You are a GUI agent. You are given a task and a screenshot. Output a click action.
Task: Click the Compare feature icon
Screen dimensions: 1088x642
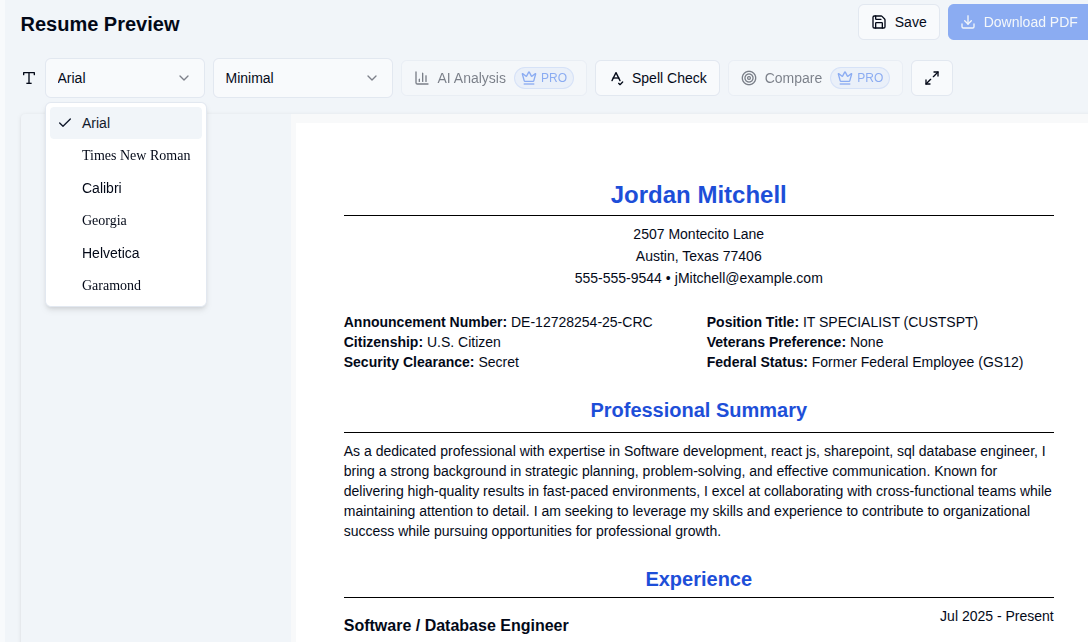pyautogui.click(x=749, y=77)
